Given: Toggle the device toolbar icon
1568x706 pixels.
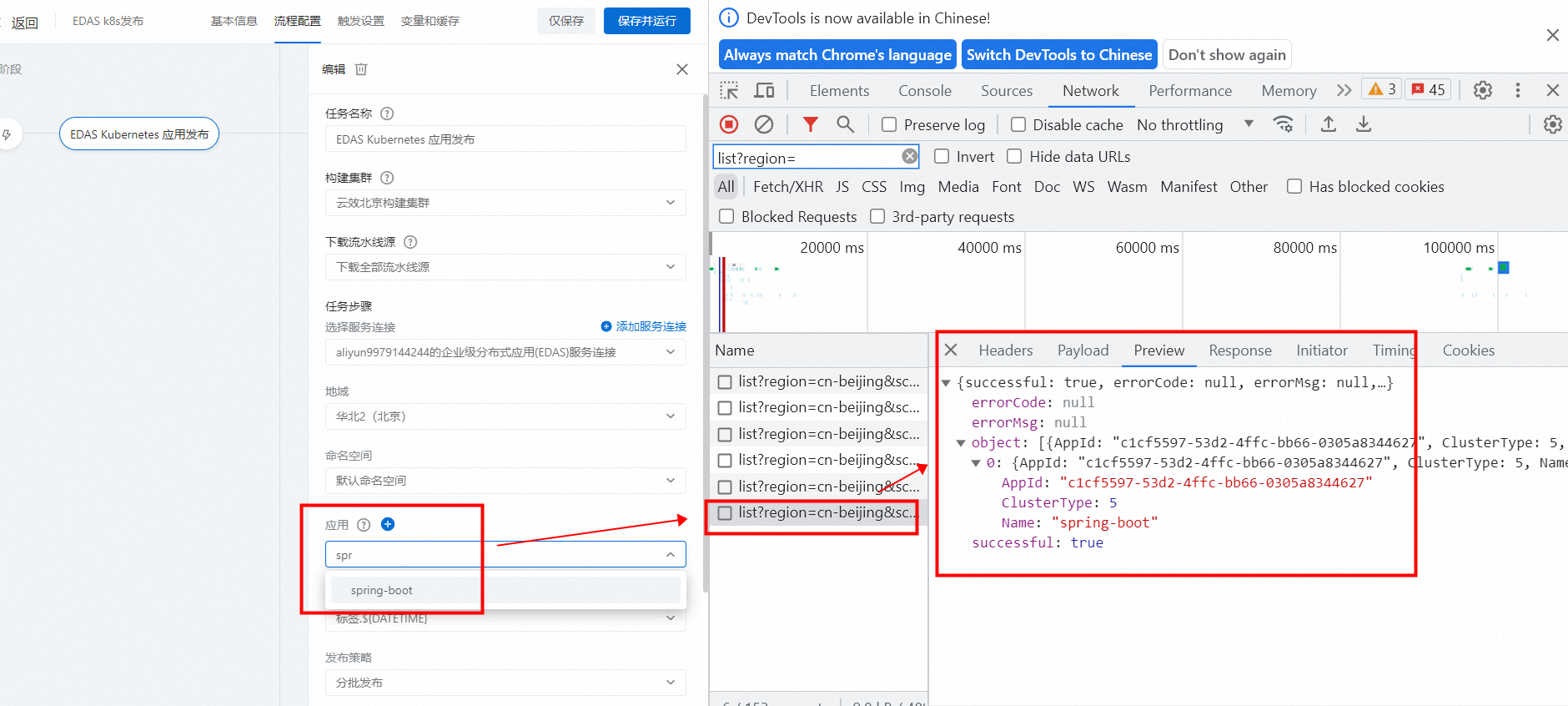Looking at the screenshot, I should (x=764, y=90).
